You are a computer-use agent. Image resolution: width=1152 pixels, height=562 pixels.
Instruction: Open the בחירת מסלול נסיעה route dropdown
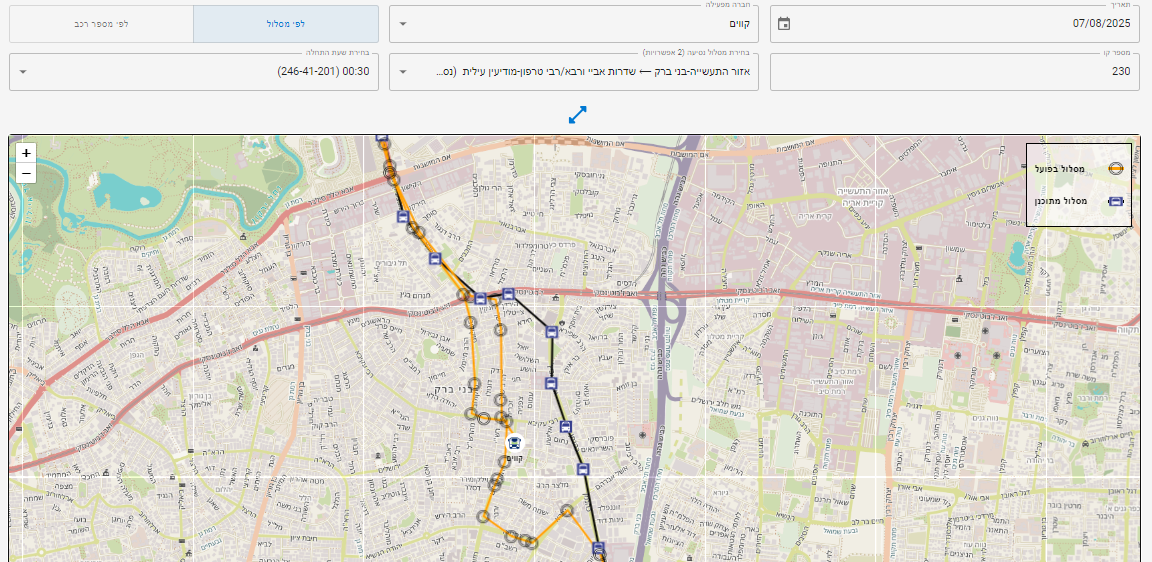[573, 72]
